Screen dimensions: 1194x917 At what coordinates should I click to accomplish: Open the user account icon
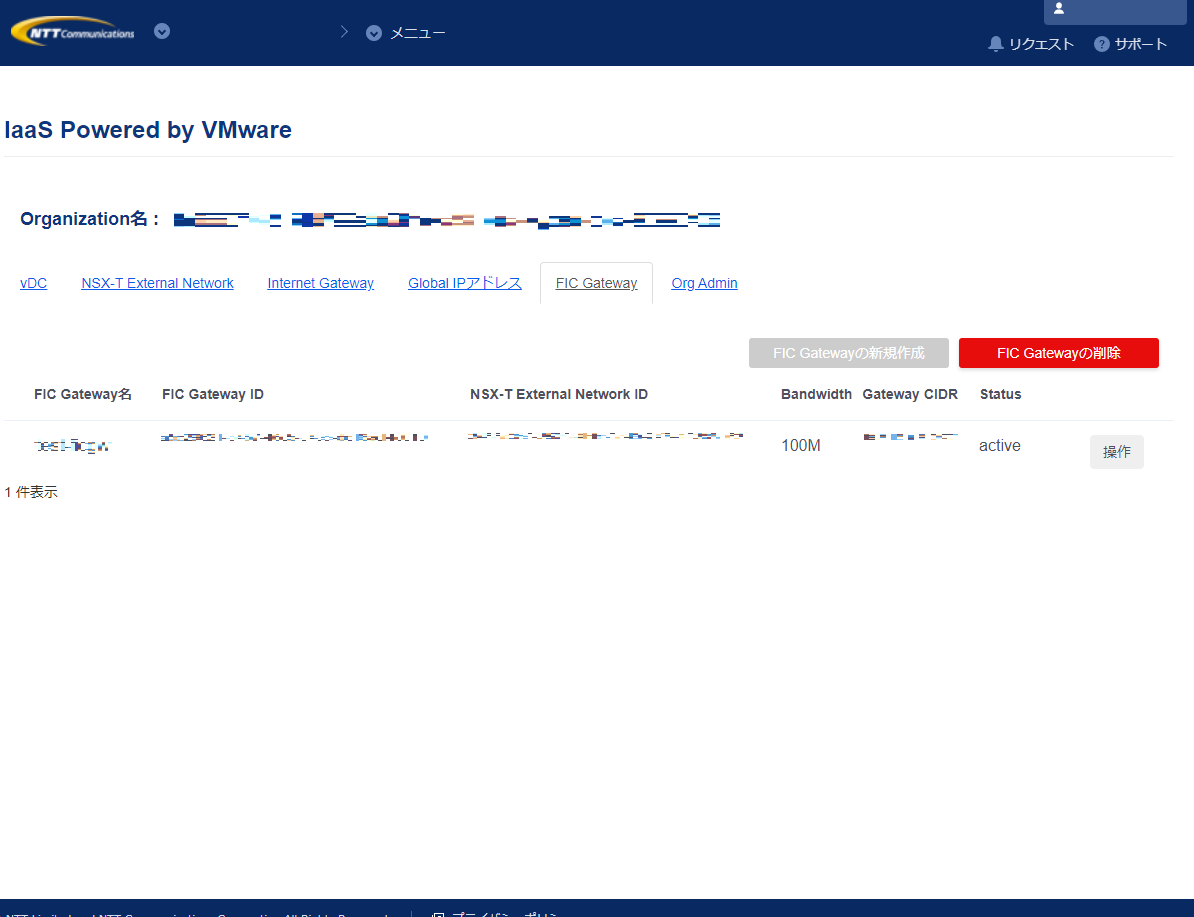tap(1058, 8)
